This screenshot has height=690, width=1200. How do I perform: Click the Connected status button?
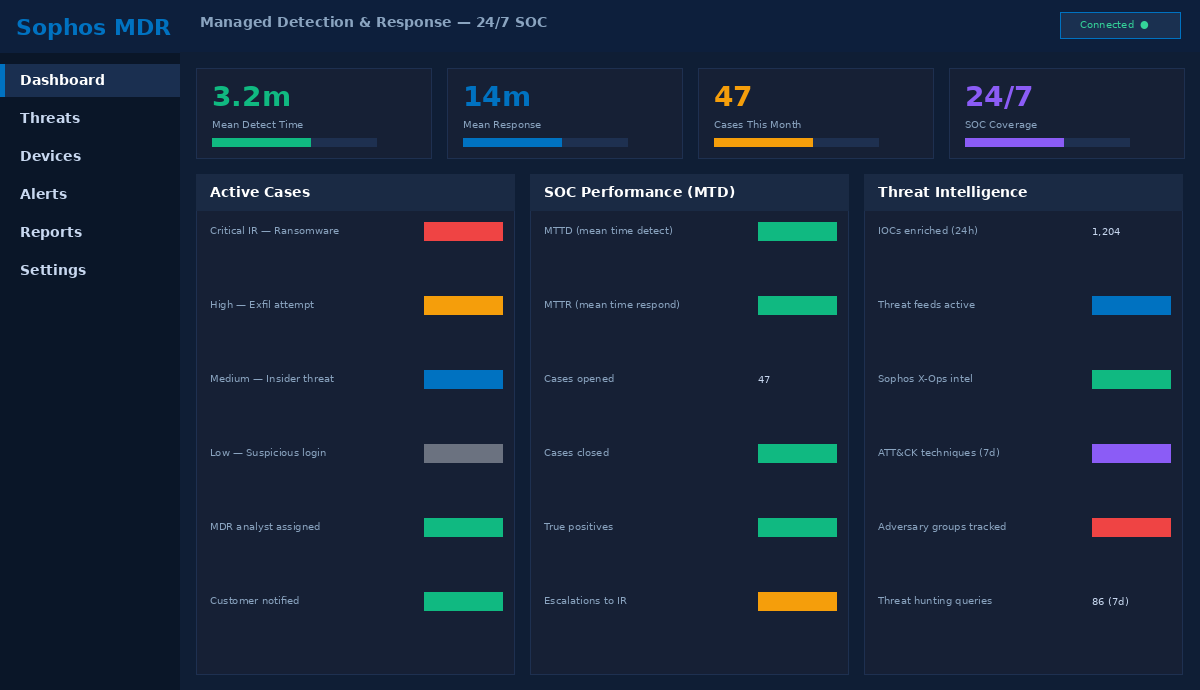(x=1120, y=25)
